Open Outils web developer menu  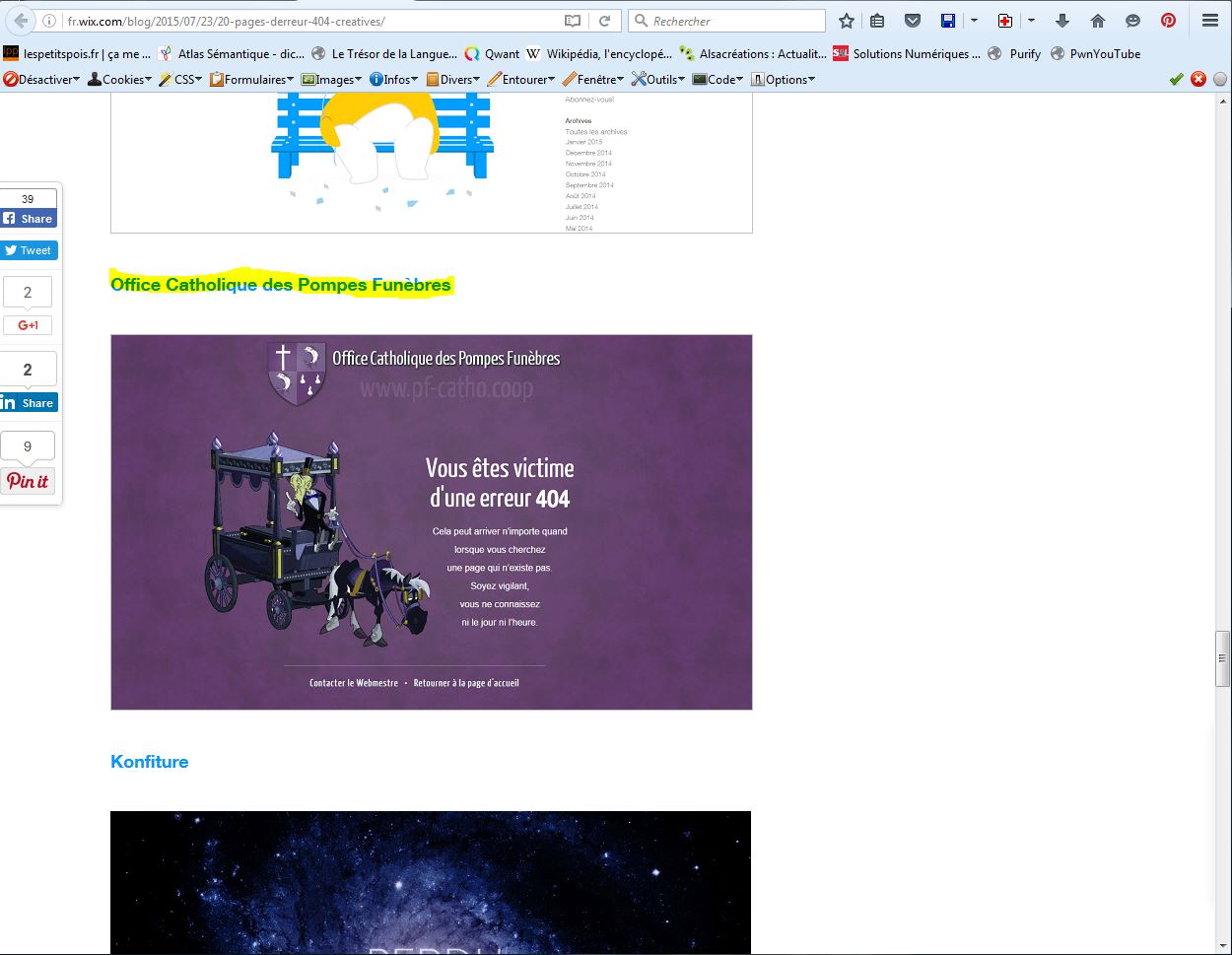coord(658,80)
